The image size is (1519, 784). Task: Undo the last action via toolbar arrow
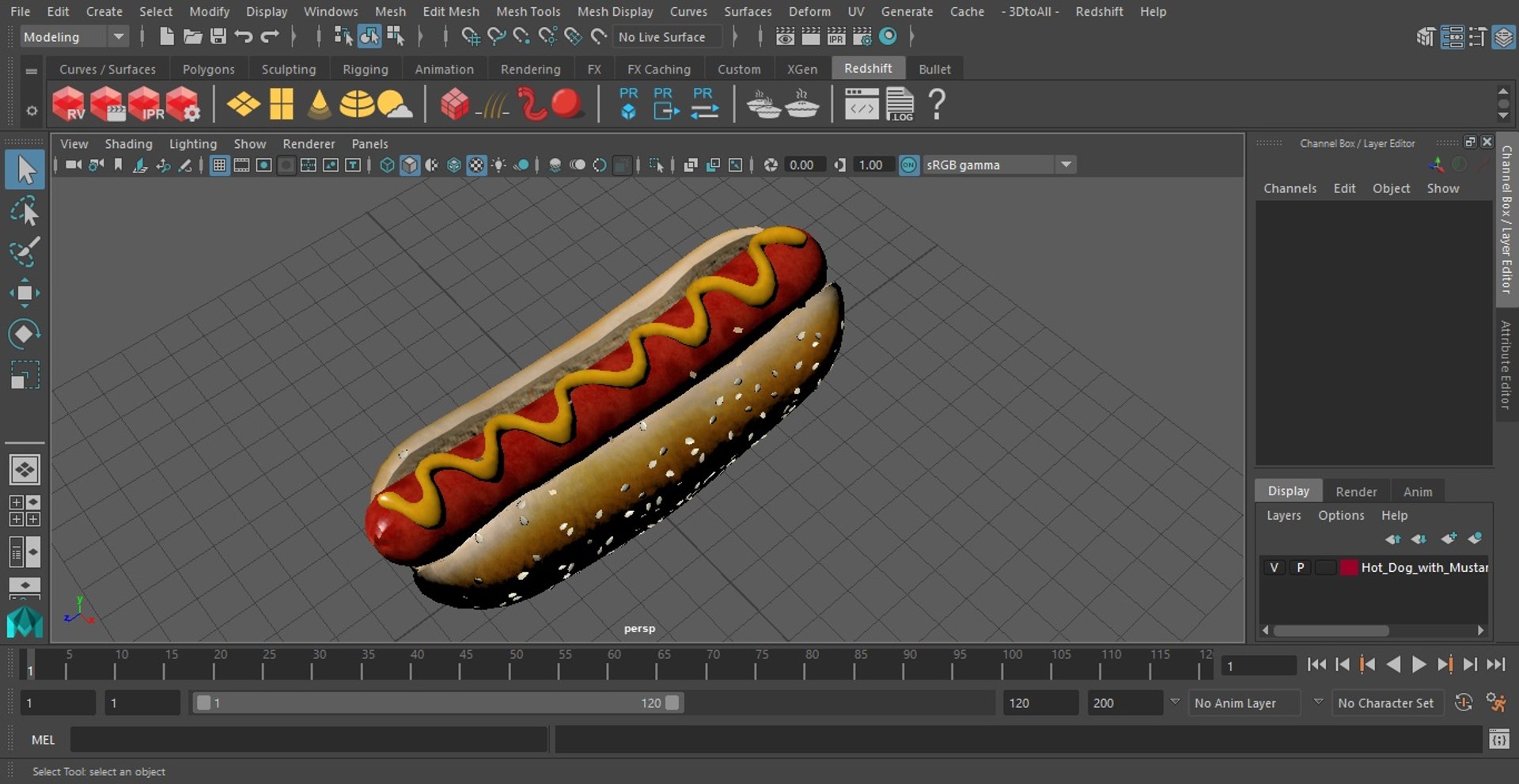click(x=244, y=36)
